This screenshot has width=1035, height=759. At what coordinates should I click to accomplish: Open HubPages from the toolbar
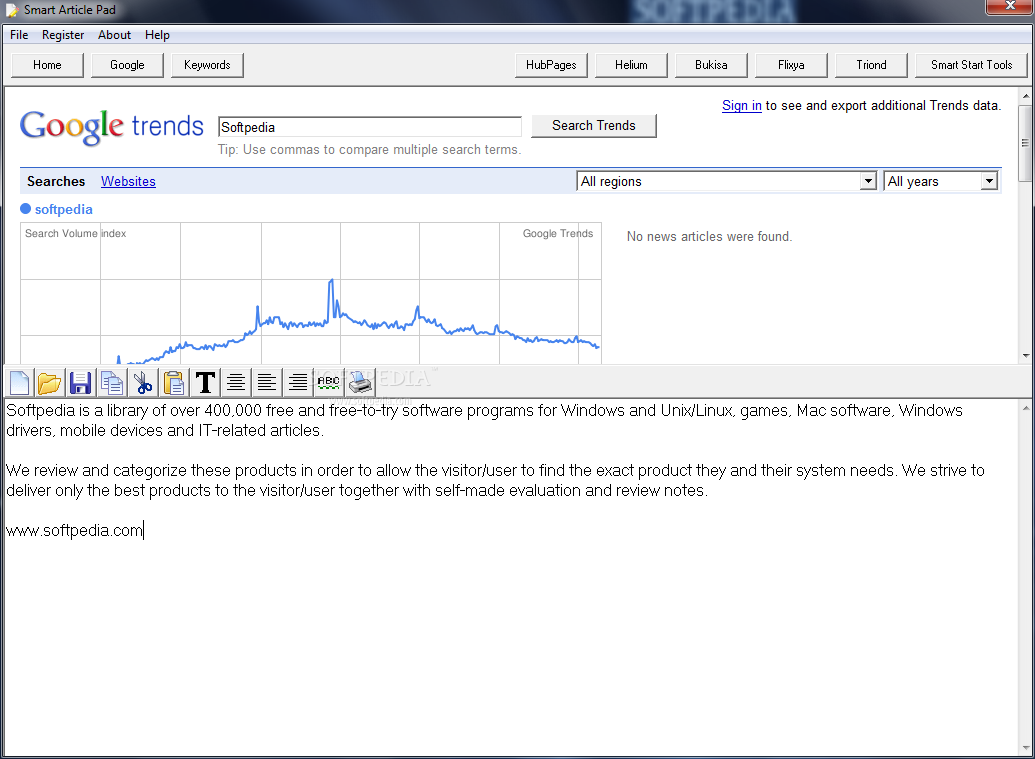click(x=551, y=65)
